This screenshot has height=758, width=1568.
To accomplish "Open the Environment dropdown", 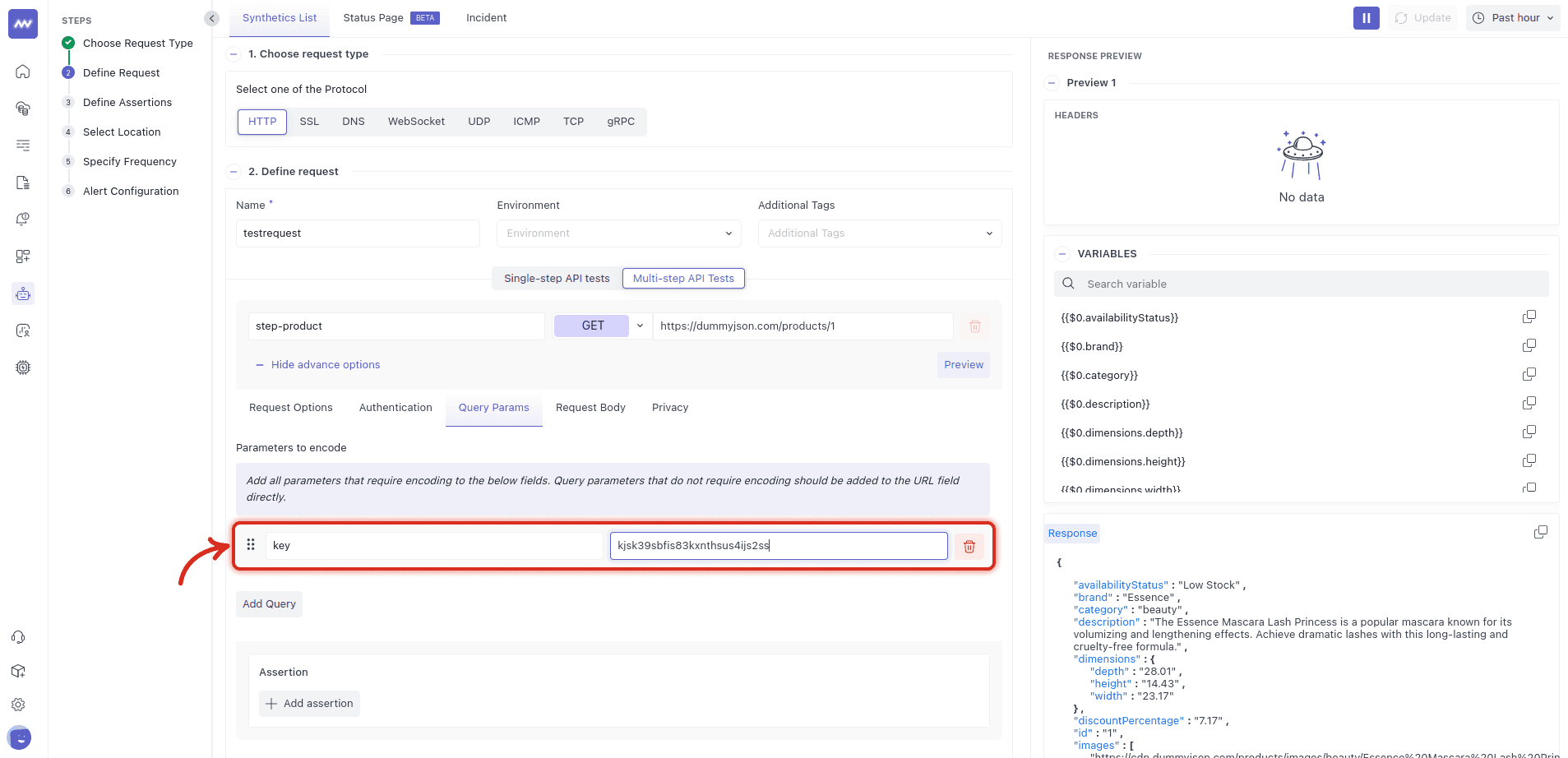I will 618,233.
